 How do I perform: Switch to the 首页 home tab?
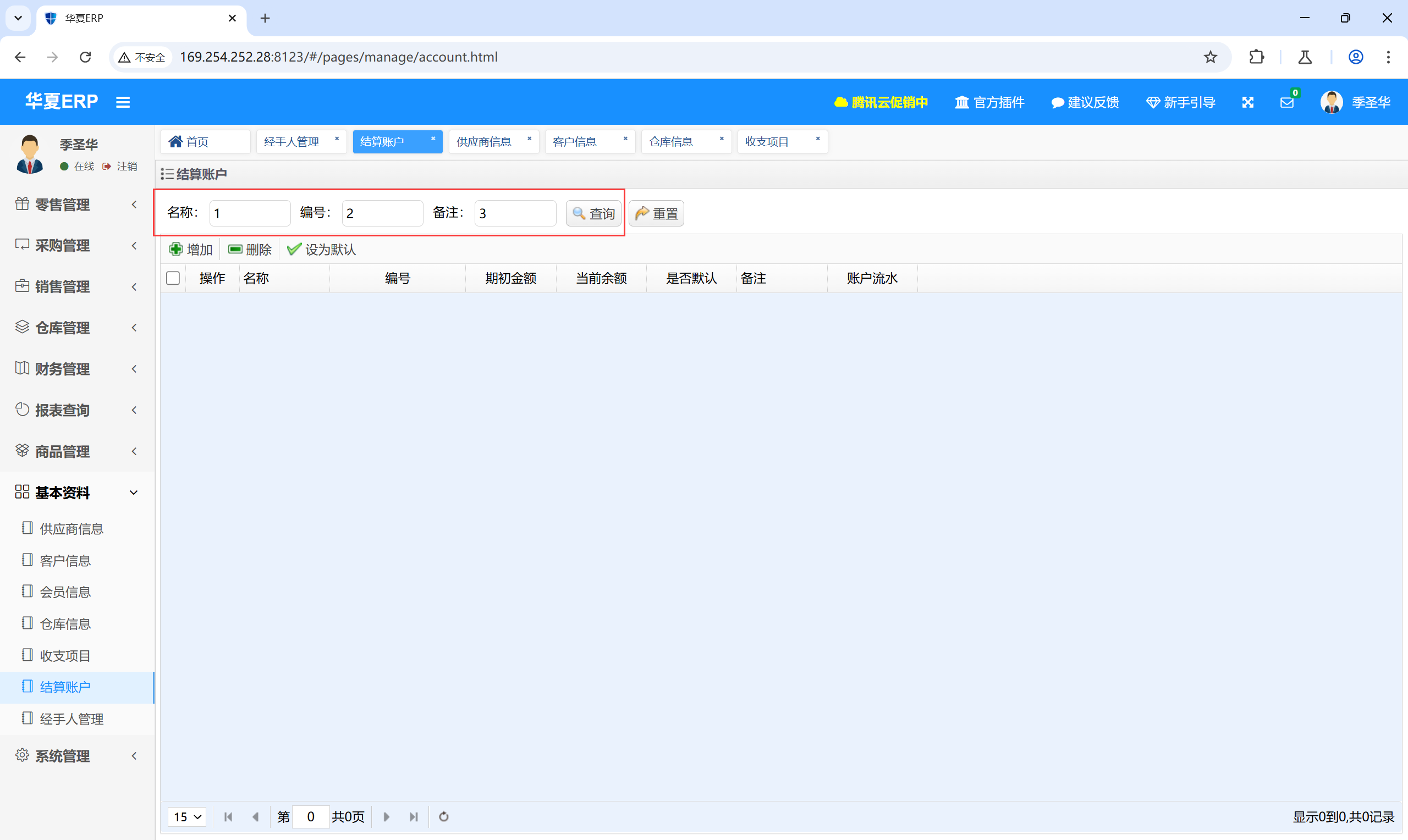[x=196, y=141]
